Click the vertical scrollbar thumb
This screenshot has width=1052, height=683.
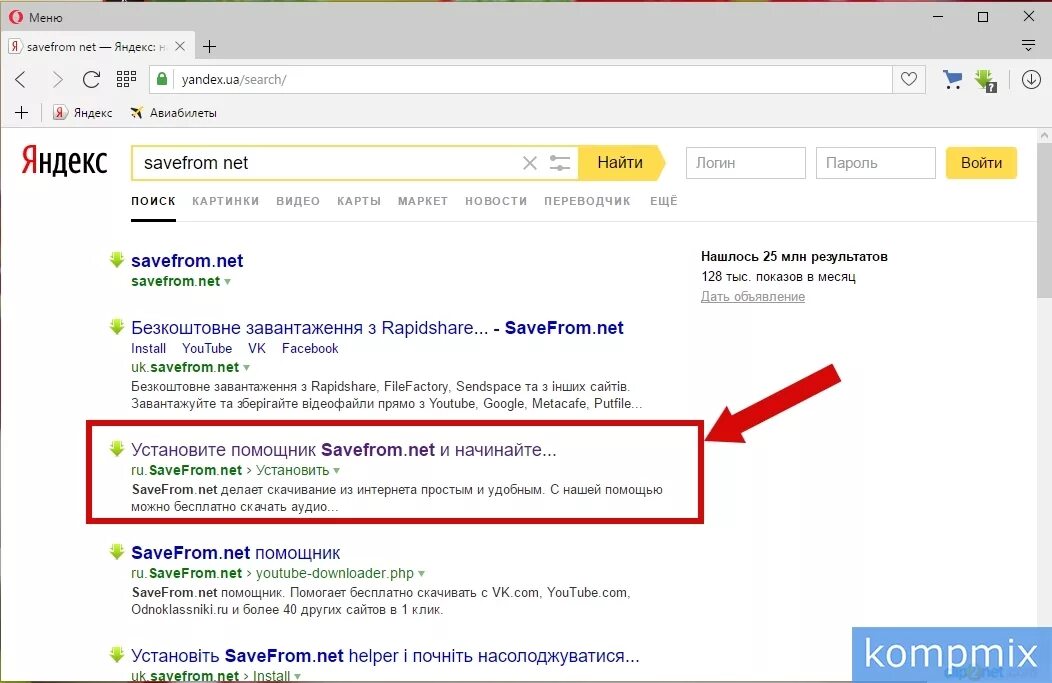tap(1044, 219)
